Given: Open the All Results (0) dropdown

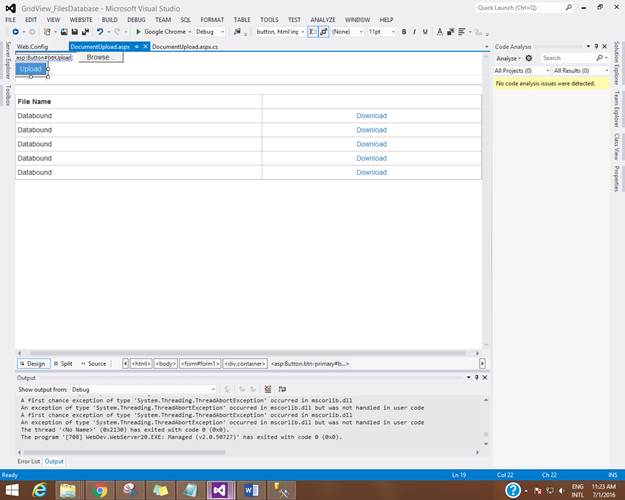Looking at the screenshot, I should 581,71.
